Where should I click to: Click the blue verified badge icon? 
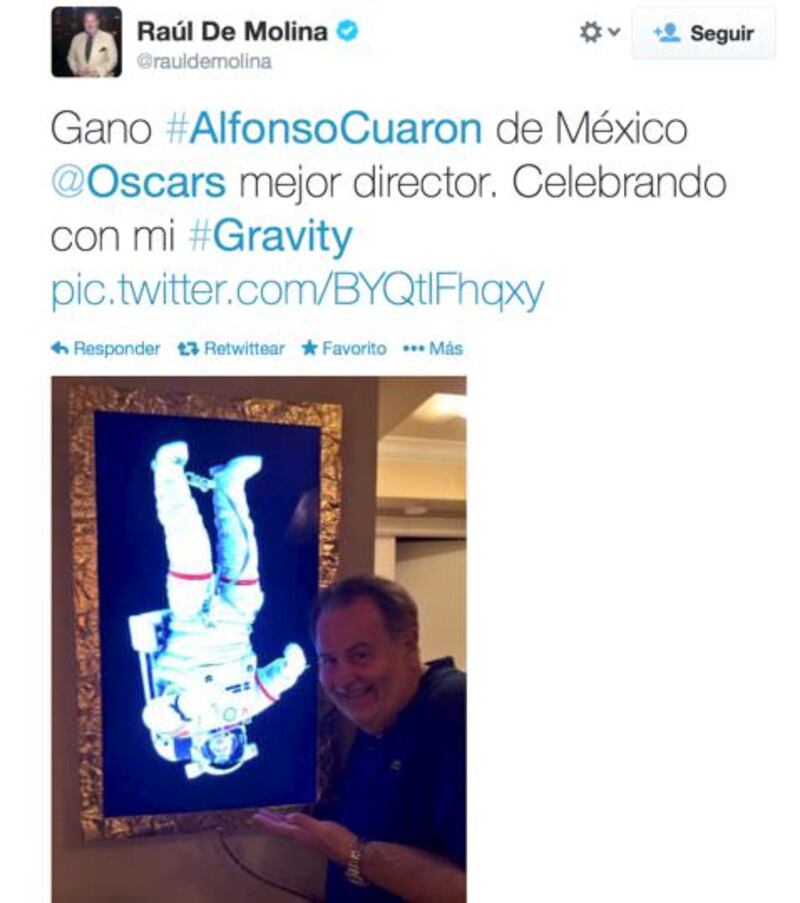point(348,31)
